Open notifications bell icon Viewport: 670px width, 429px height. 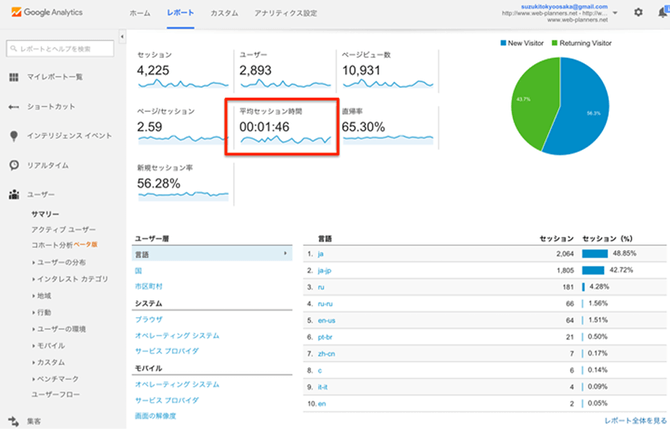click(661, 13)
